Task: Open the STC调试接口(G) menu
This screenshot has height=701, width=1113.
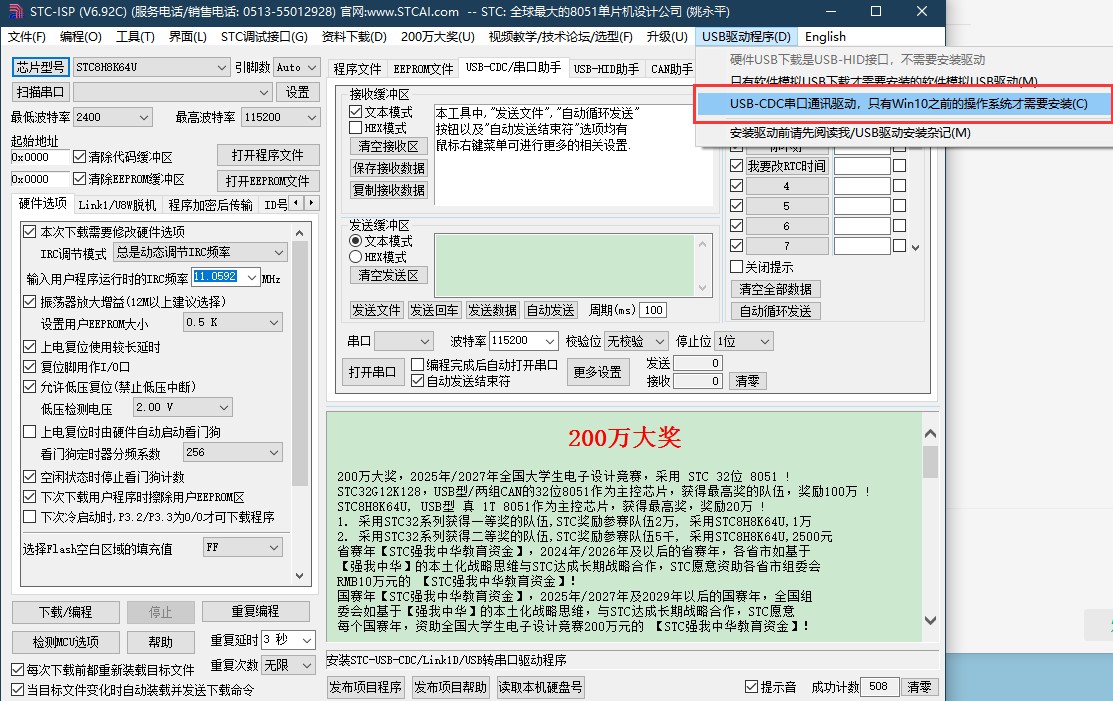Action: click(264, 37)
